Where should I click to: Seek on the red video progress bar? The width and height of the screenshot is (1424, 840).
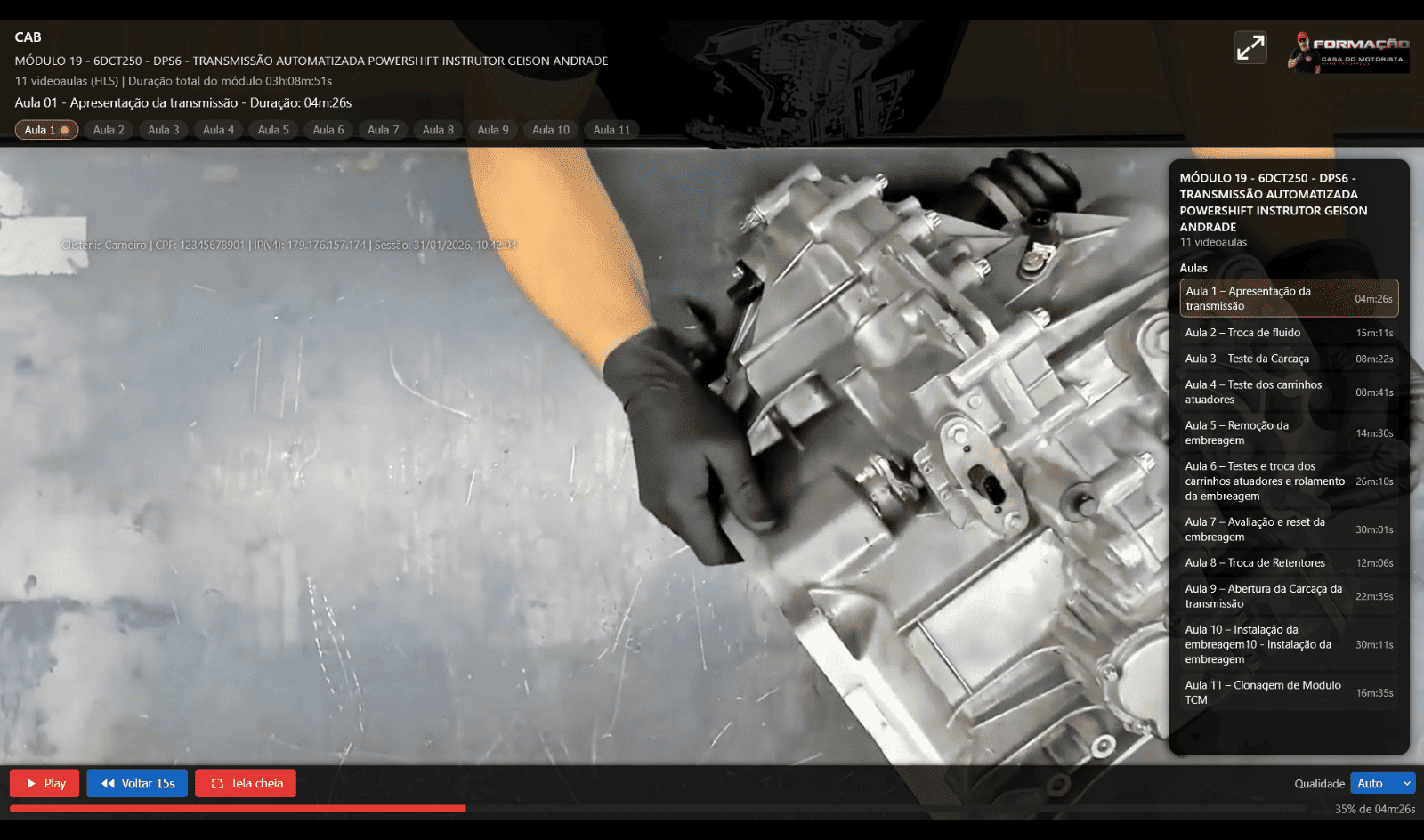tap(657, 809)
